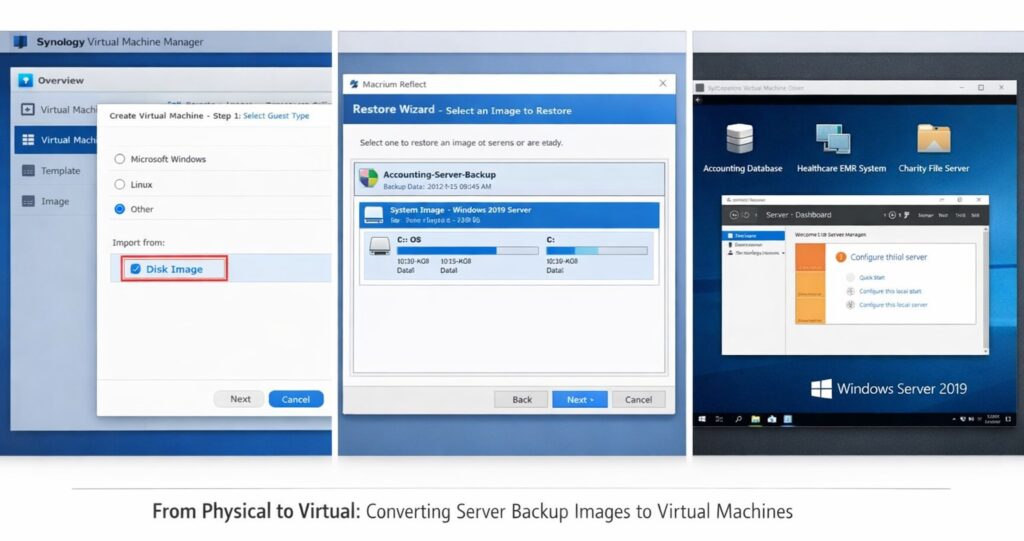Viewport: 1024px width, 541px height.
Task: Click the Configure this local server link
Action: point(893,305)
